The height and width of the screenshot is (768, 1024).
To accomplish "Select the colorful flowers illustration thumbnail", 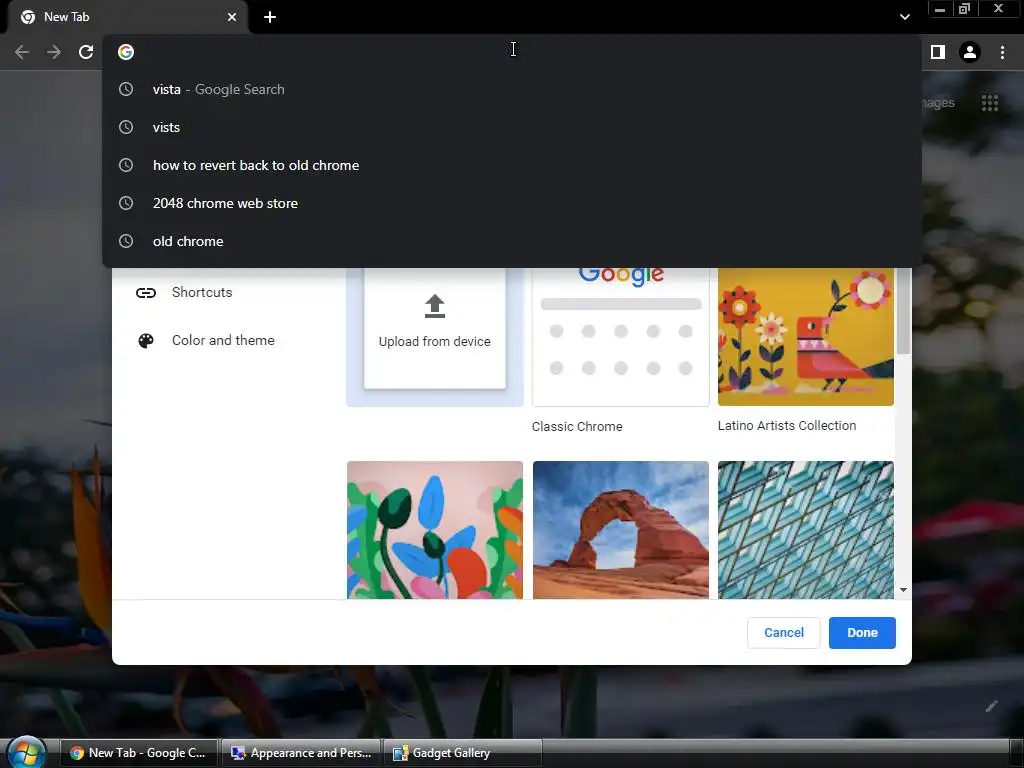I will point(435,530).
